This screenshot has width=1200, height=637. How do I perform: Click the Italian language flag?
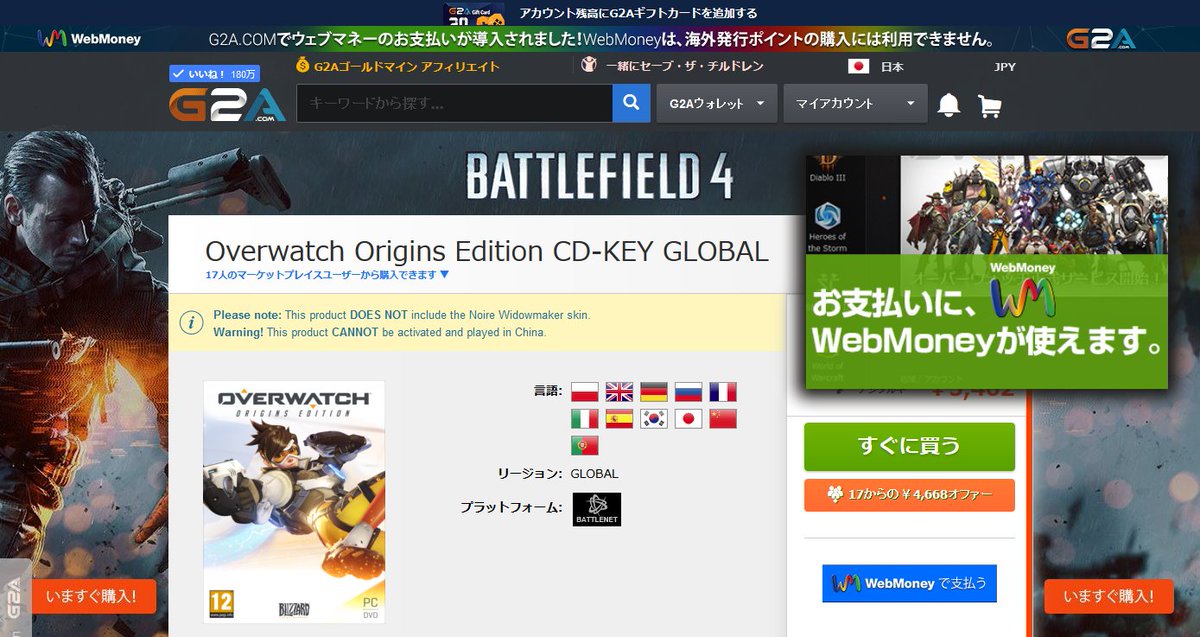[x=585, y=419]
